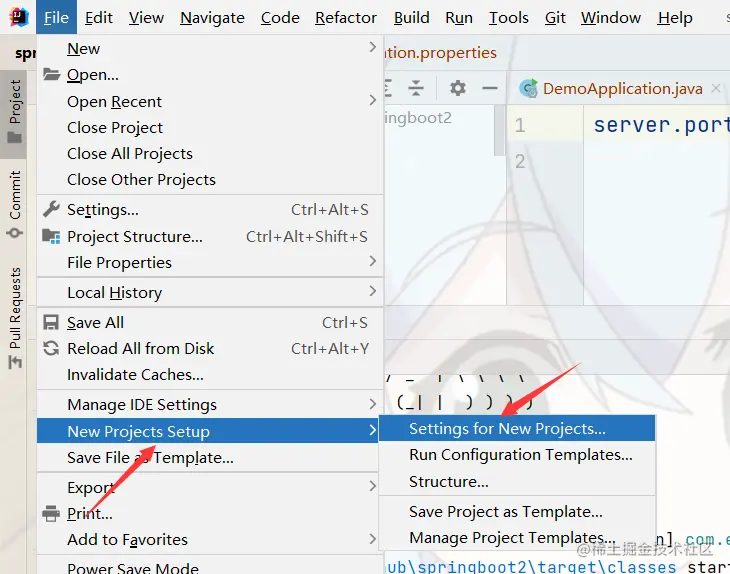The width and height of the screenshot is (730, 574).
Task: Select Save File as Template...
Action: 210,458
